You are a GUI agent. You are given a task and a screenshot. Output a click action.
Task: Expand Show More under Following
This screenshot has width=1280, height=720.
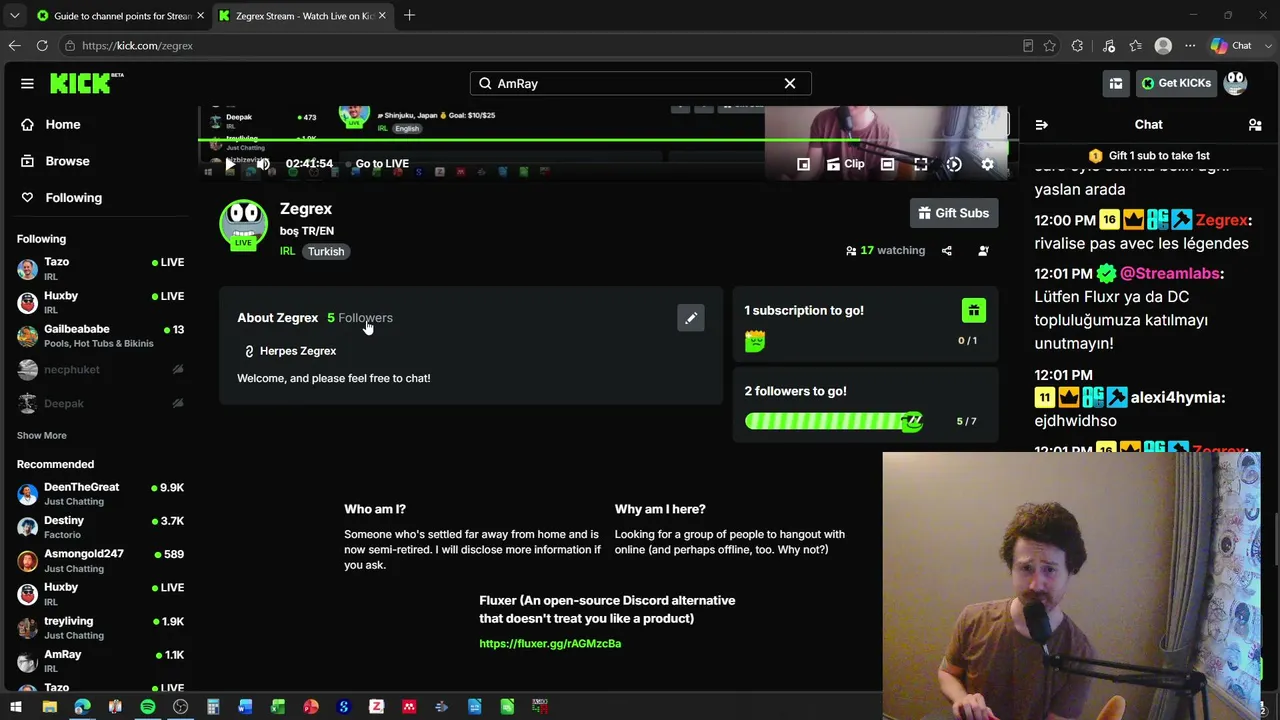click(42, 435)
